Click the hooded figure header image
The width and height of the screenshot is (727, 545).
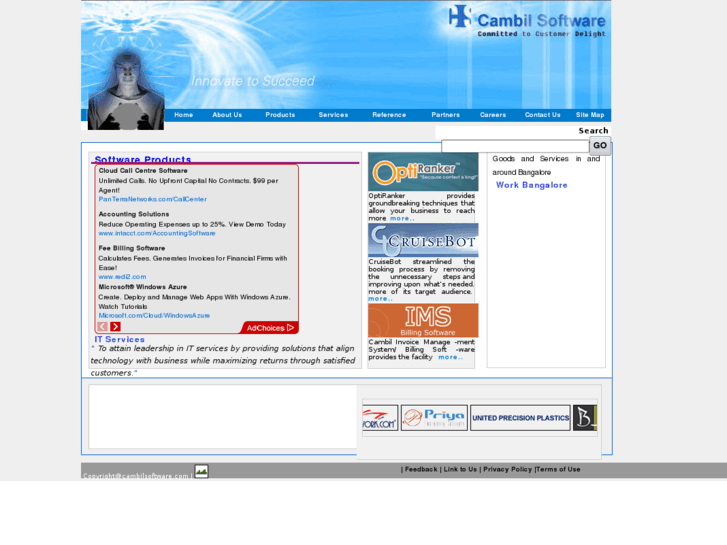click(x=126, y=90)
